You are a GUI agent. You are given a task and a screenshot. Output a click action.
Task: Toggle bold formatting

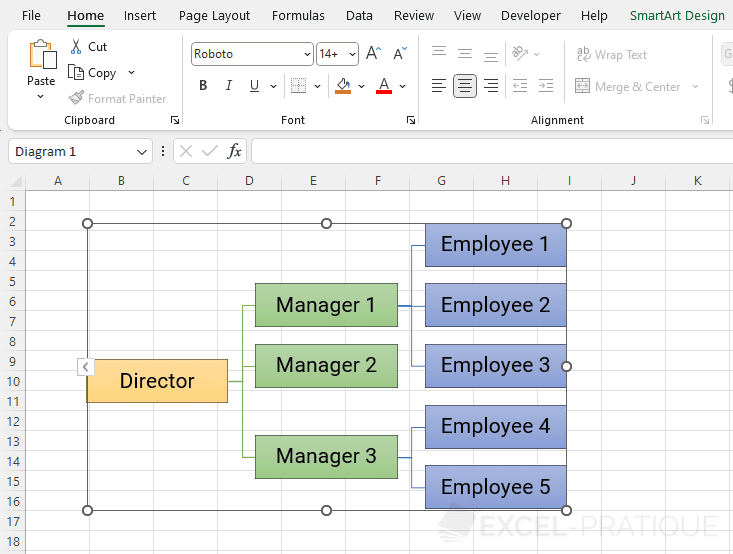[x=203, y=86]
